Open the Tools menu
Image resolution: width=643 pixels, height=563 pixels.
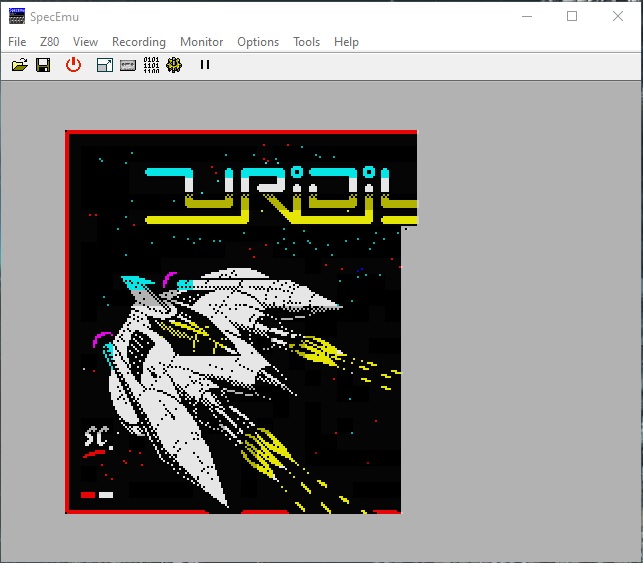click(306, 42)
